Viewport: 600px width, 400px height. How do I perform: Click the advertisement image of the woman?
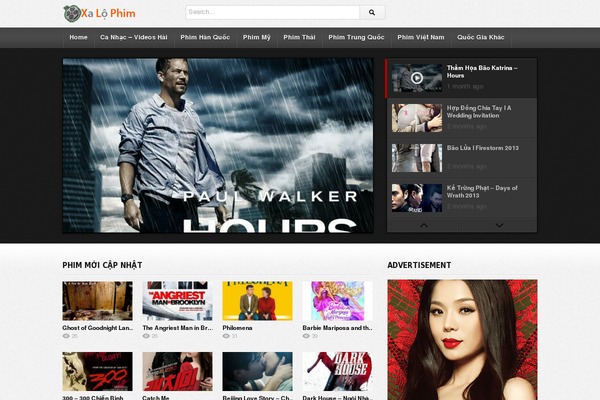(x=462, y=340)
